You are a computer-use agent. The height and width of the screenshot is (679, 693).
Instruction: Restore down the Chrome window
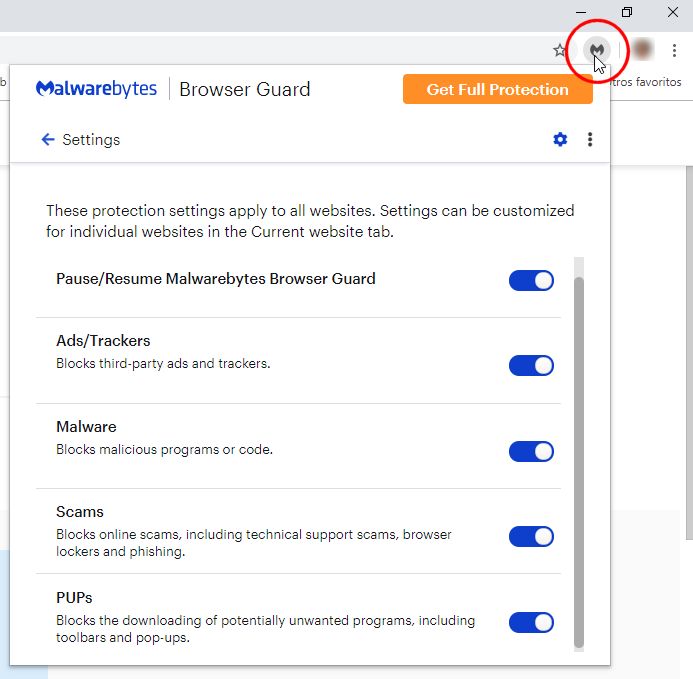(x=627, y=12)
